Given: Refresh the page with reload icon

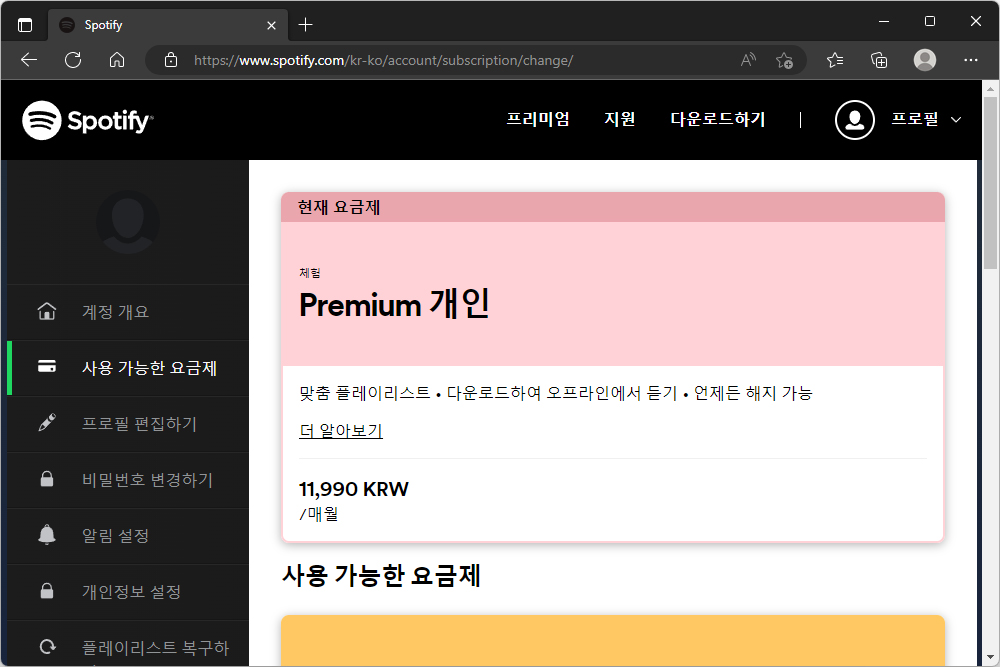Looking at the screenshot, I should [x=73, y=60].
